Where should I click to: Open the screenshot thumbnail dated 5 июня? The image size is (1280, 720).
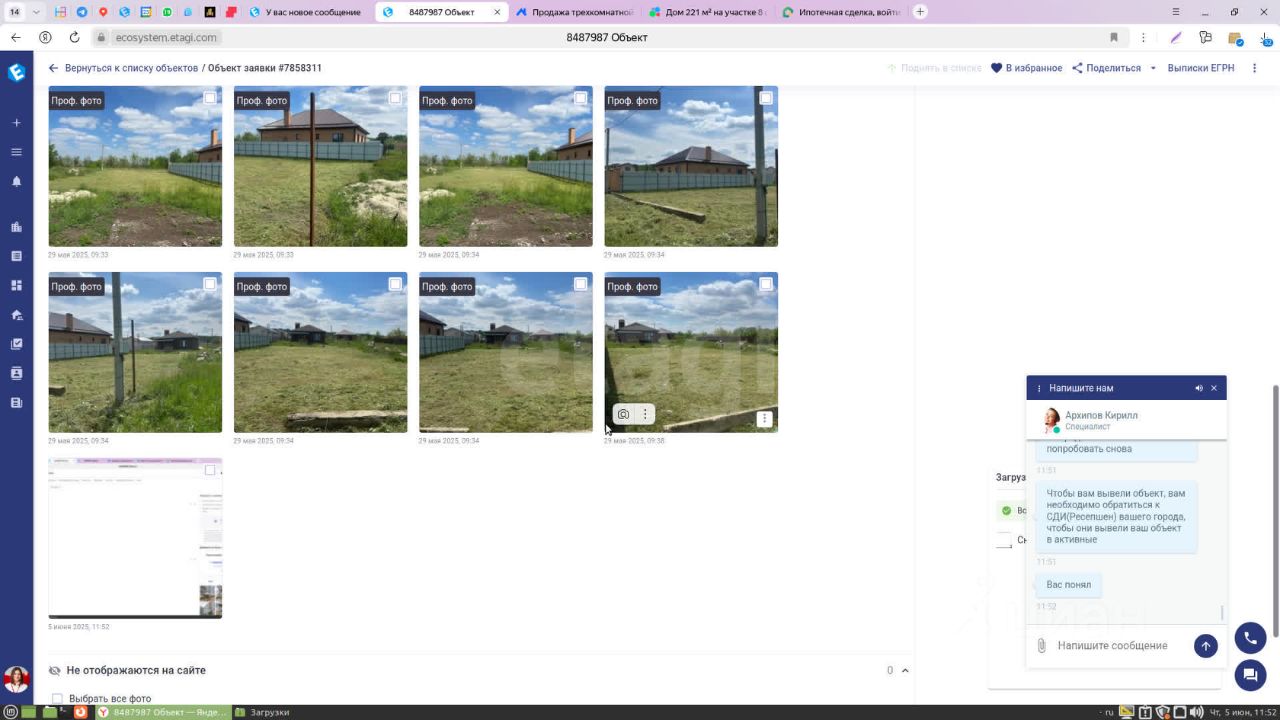coord(135,538)
